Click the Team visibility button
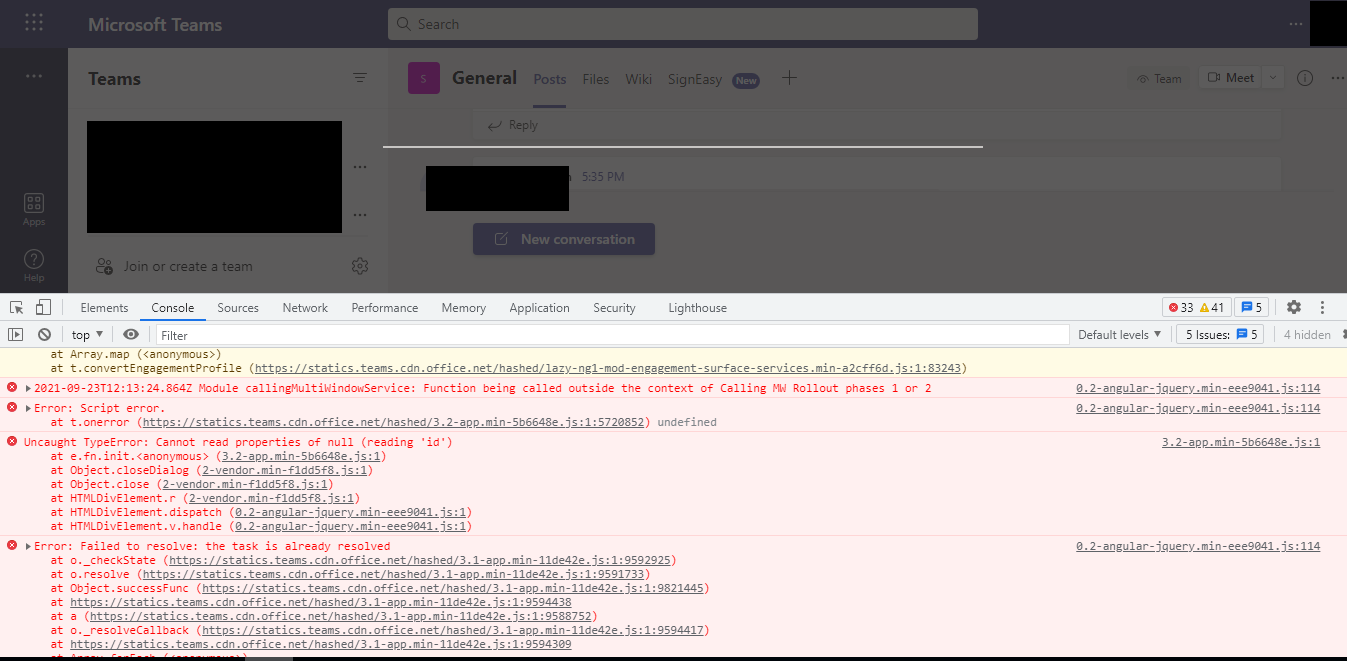Screen dimensions: 1347x661 pyautogui.click(x=1159, y=78)
